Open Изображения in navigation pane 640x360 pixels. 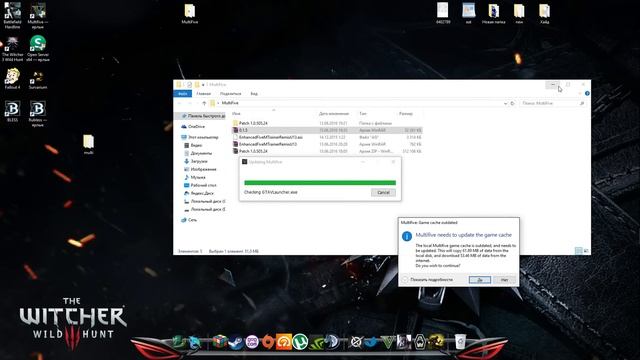(x=200, y=169)
